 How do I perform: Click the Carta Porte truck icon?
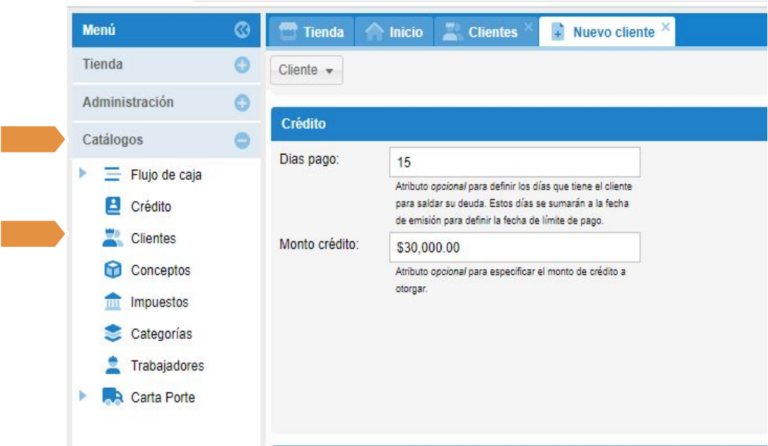click(113, 398)
